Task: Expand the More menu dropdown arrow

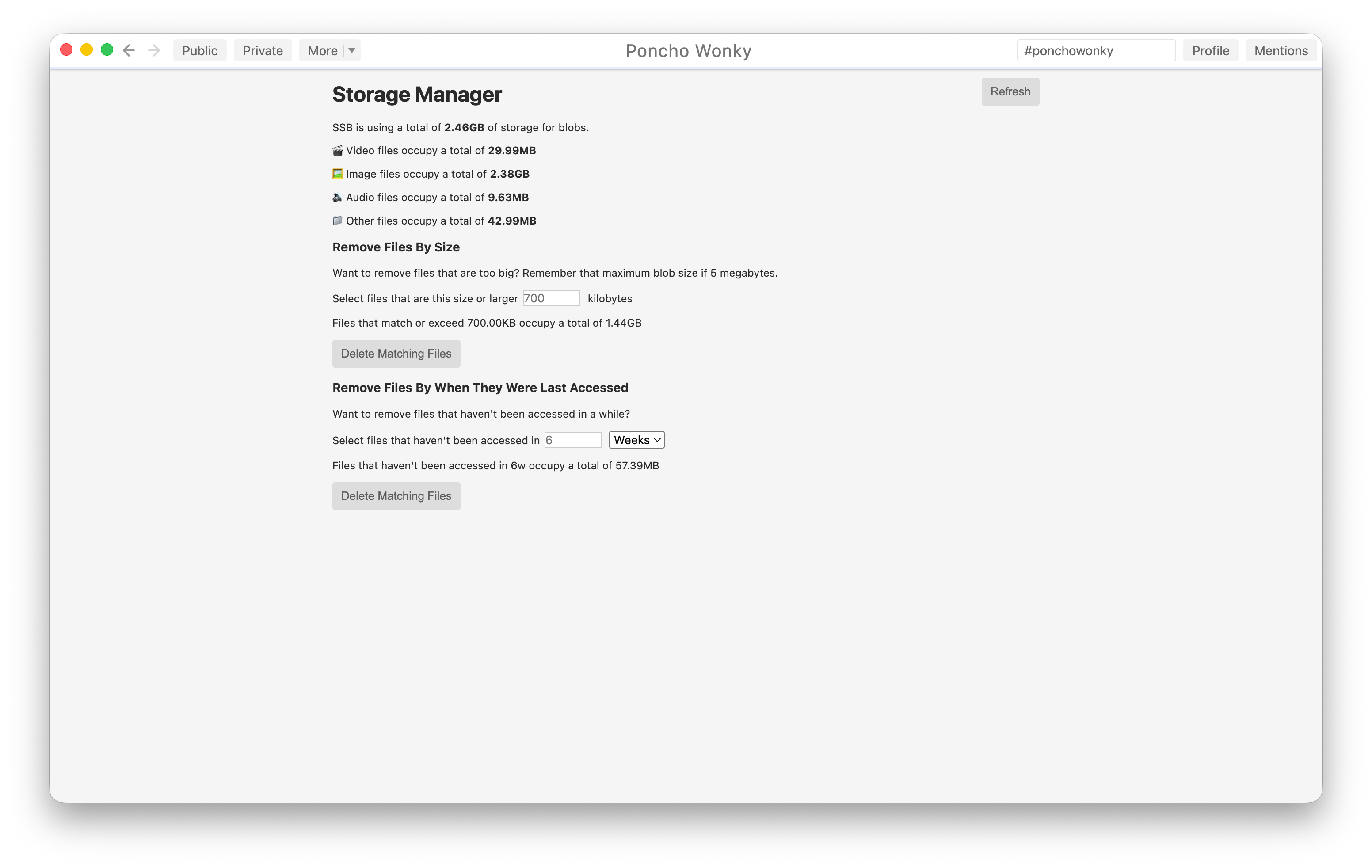Action: tap(352, 51)
